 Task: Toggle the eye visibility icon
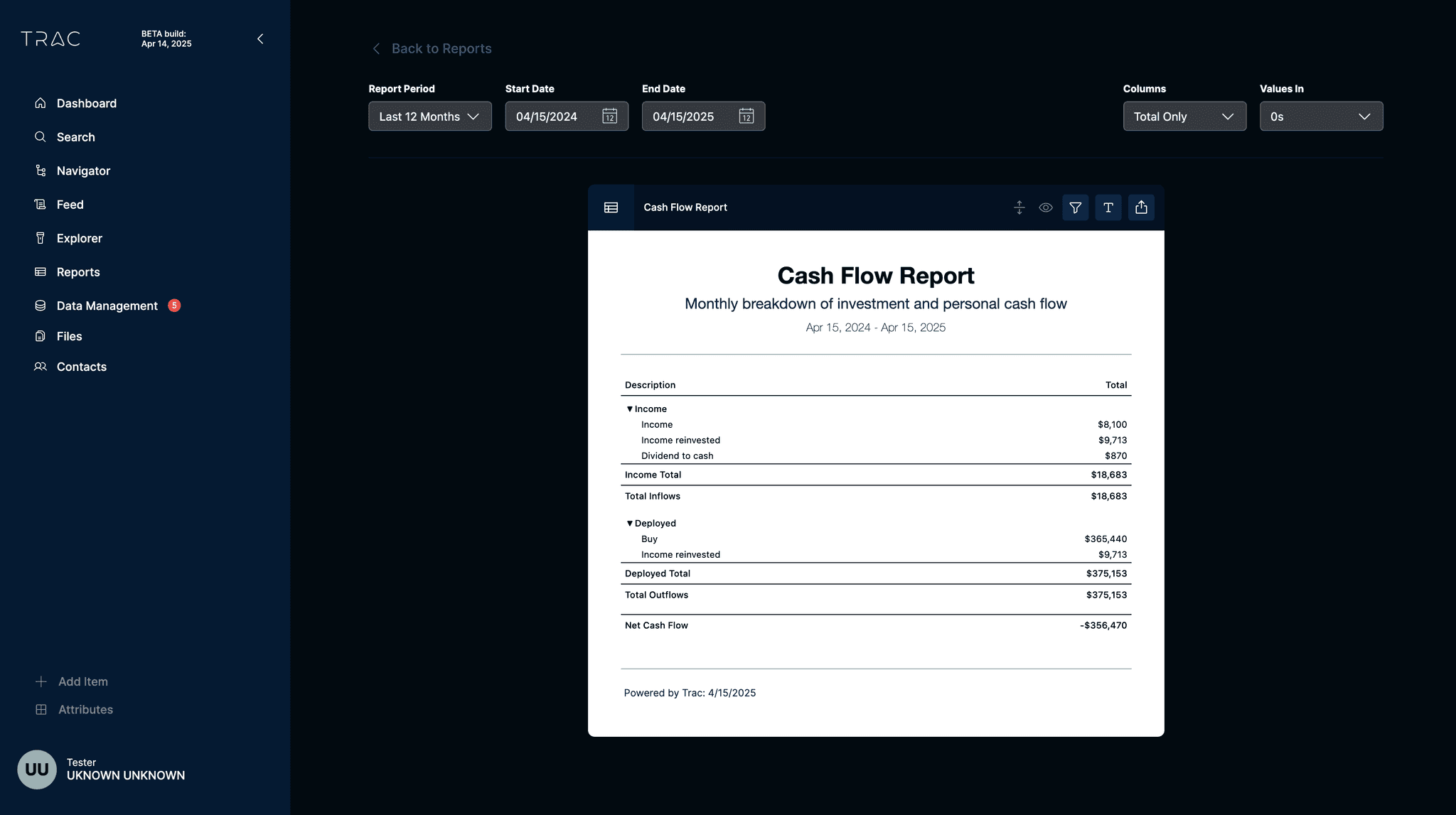coord(1045,207)
